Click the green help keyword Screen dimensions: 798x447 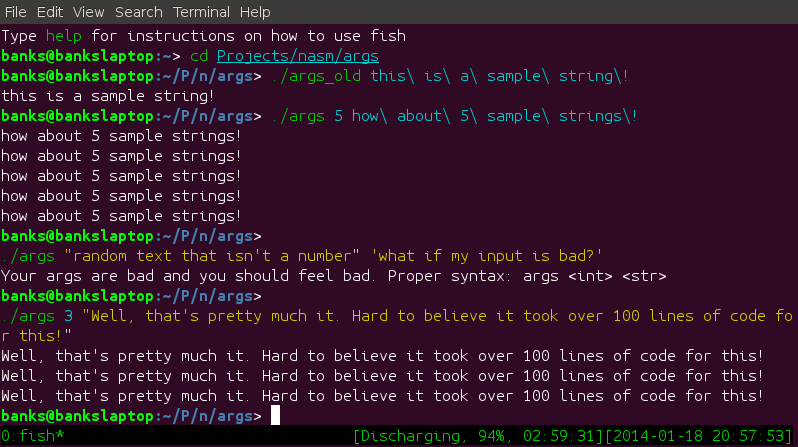click(x=64, y=36)
